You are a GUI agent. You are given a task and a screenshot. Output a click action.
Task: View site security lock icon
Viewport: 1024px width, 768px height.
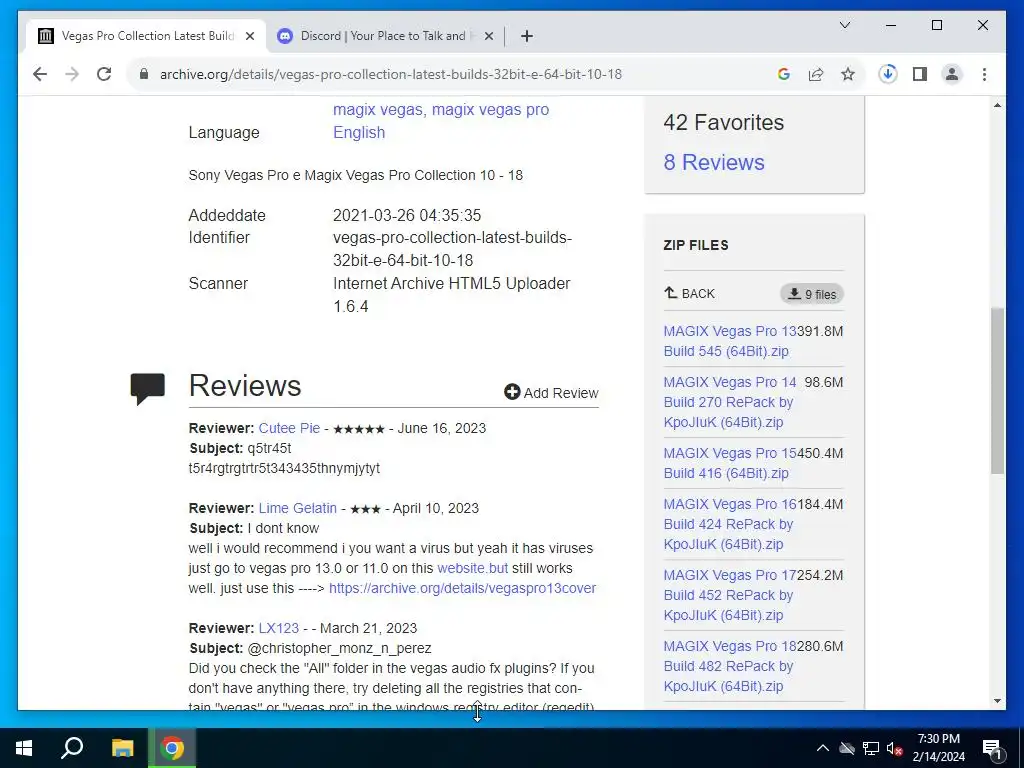[x=144, y=74]
